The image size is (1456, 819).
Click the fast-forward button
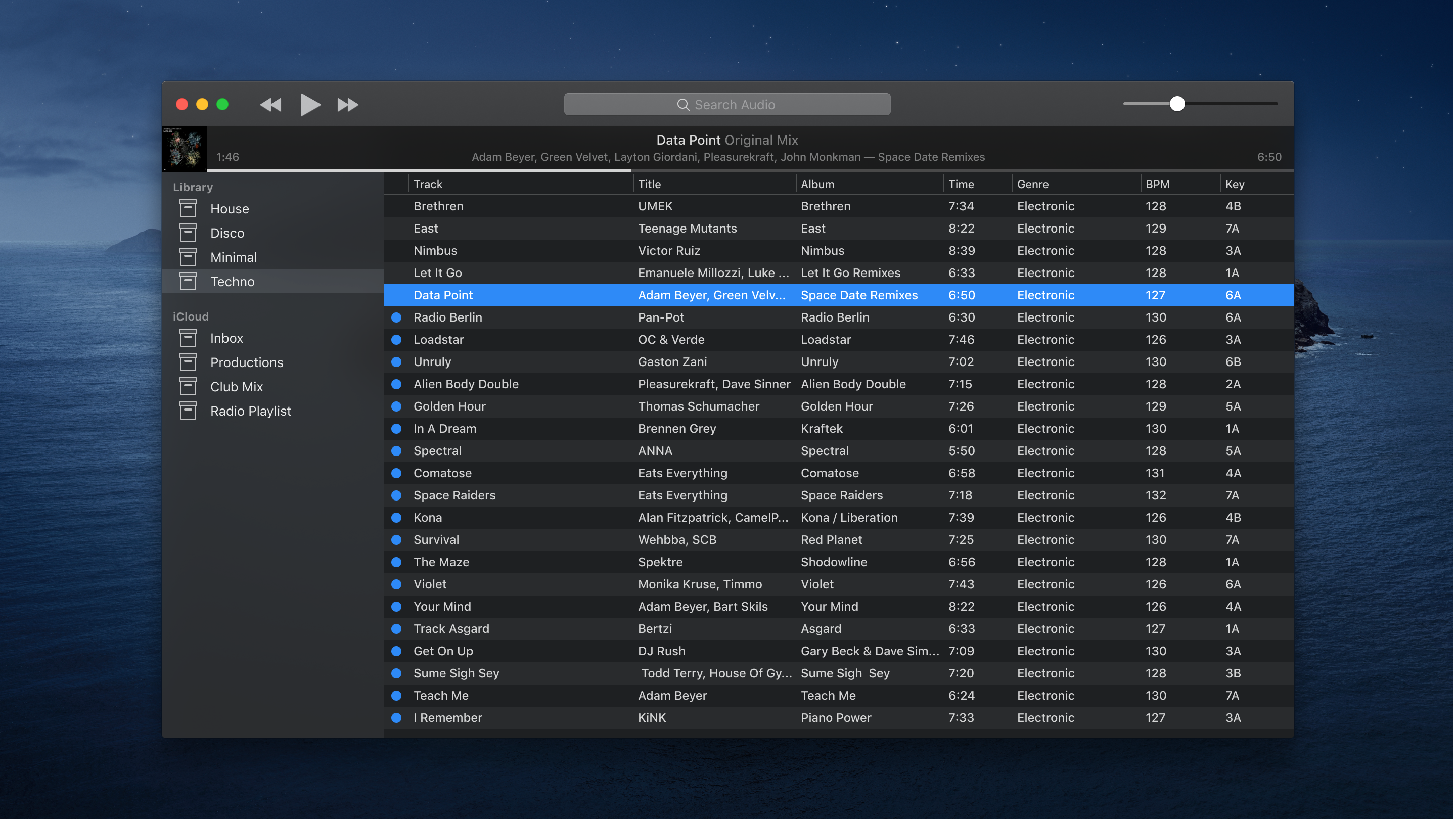pos(347,104)
